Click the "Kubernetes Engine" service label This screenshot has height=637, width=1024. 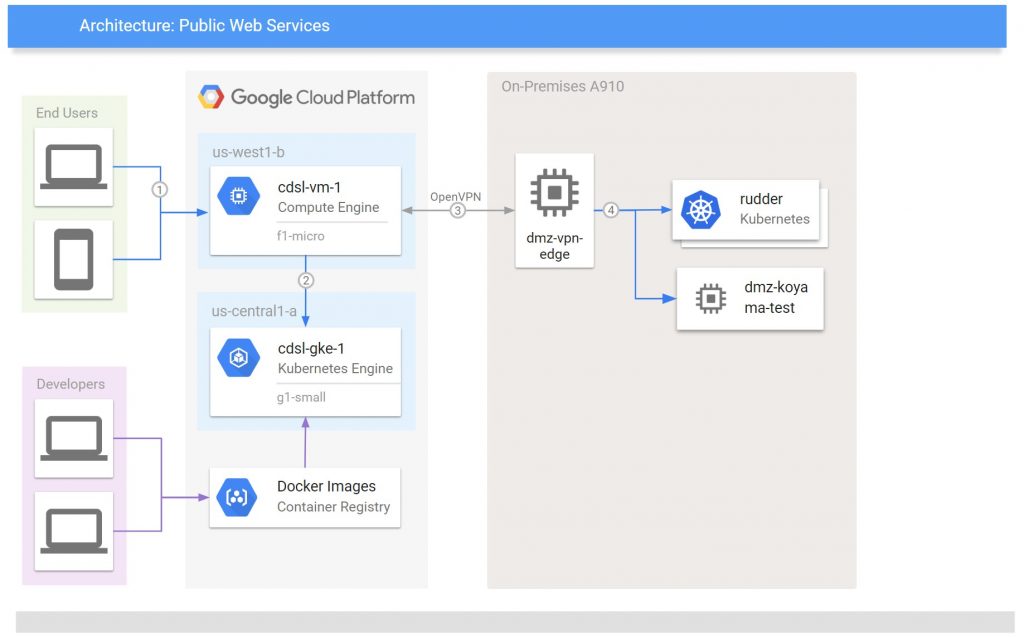pos(335,368)
